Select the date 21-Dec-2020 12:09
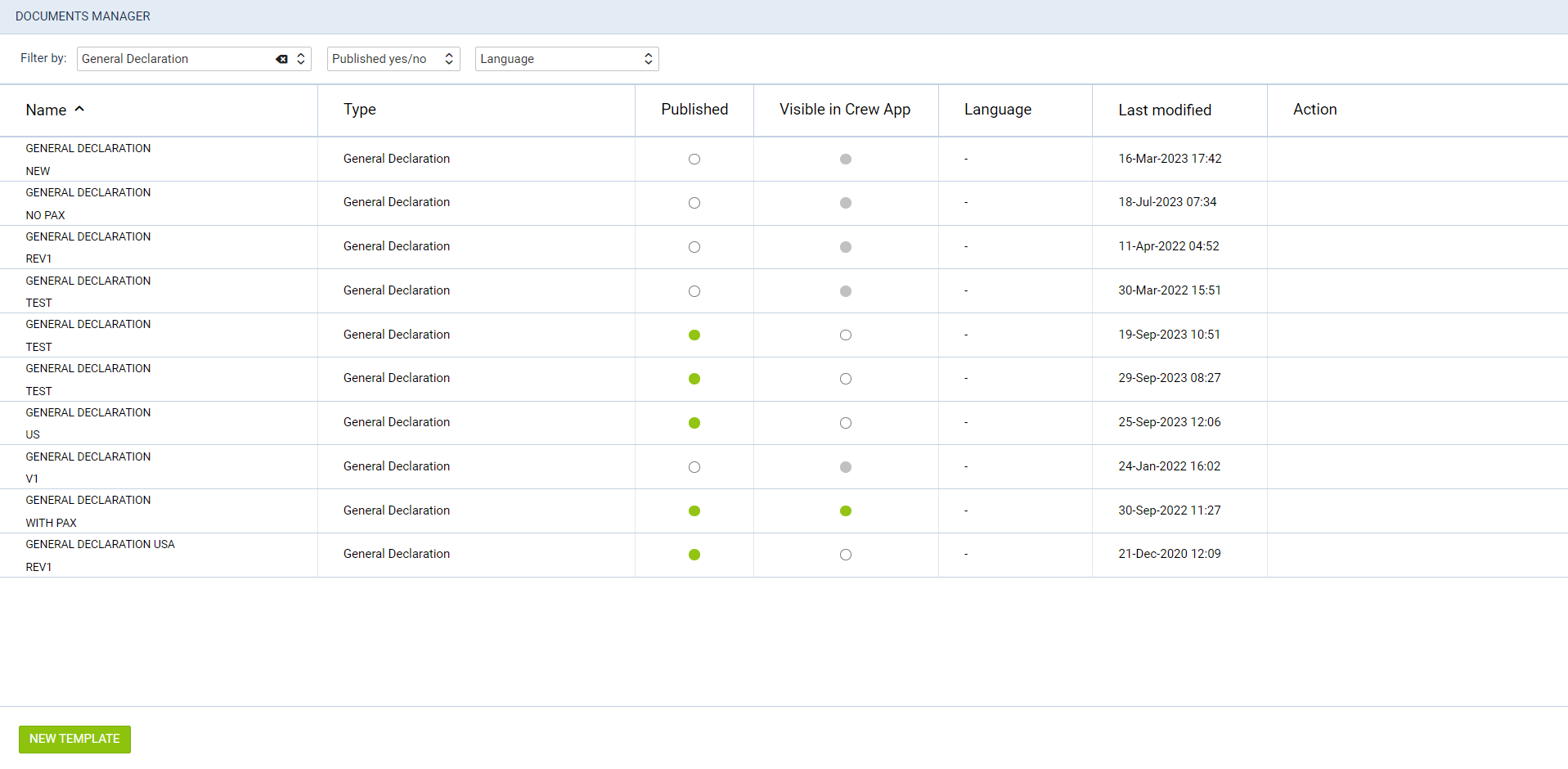This screenshot has width=1568, height=769. (x=1170, y=554)
